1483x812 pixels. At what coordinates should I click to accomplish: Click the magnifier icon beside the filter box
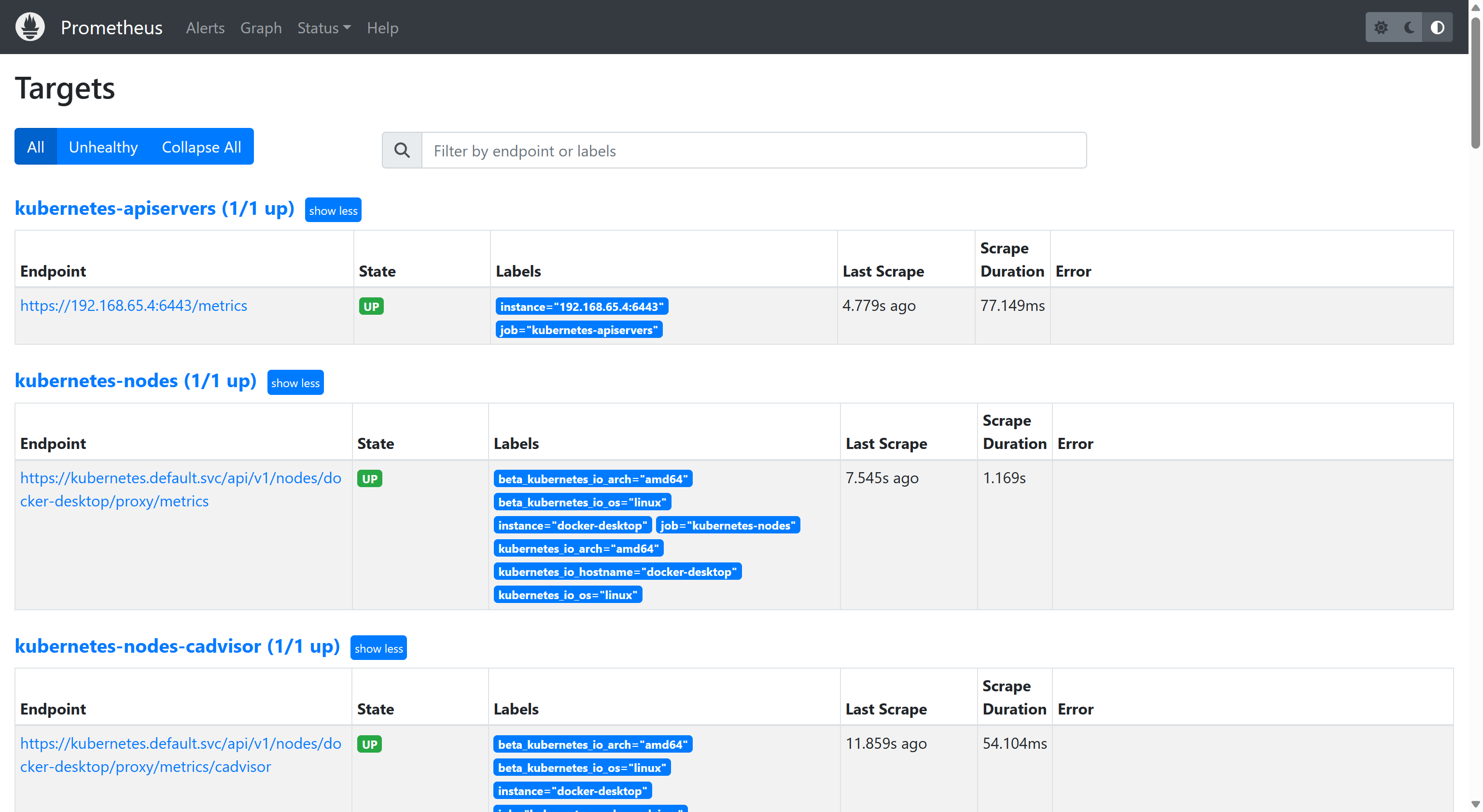[402, 150]
